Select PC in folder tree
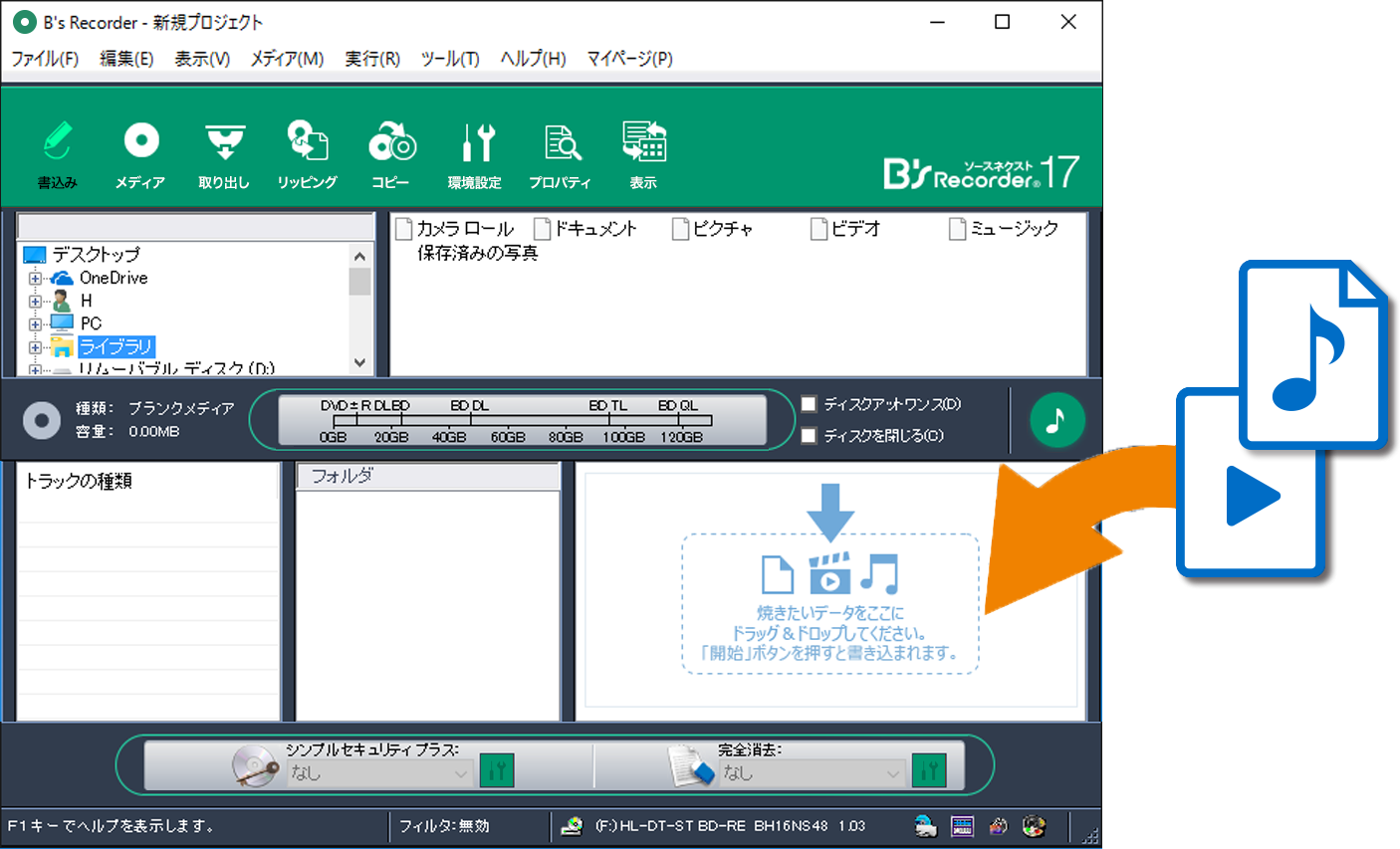Screen dimensions: 1400x849 coord(91,323)
